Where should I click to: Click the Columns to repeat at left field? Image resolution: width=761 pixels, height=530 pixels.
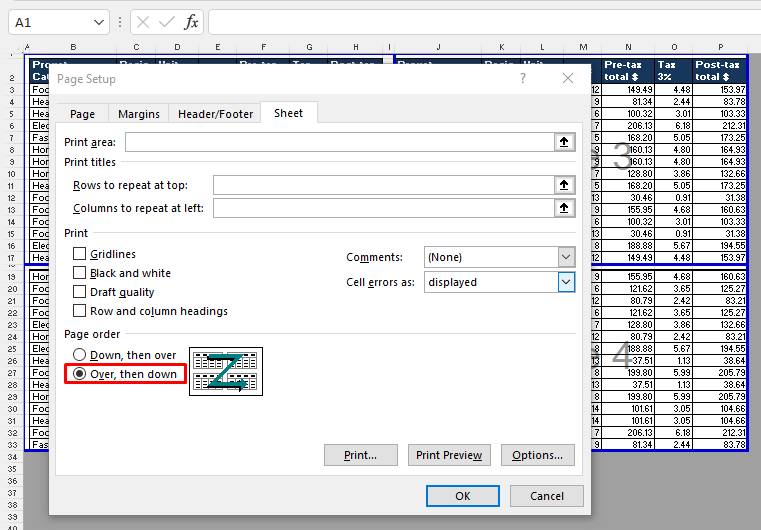(x=383, y=208)
